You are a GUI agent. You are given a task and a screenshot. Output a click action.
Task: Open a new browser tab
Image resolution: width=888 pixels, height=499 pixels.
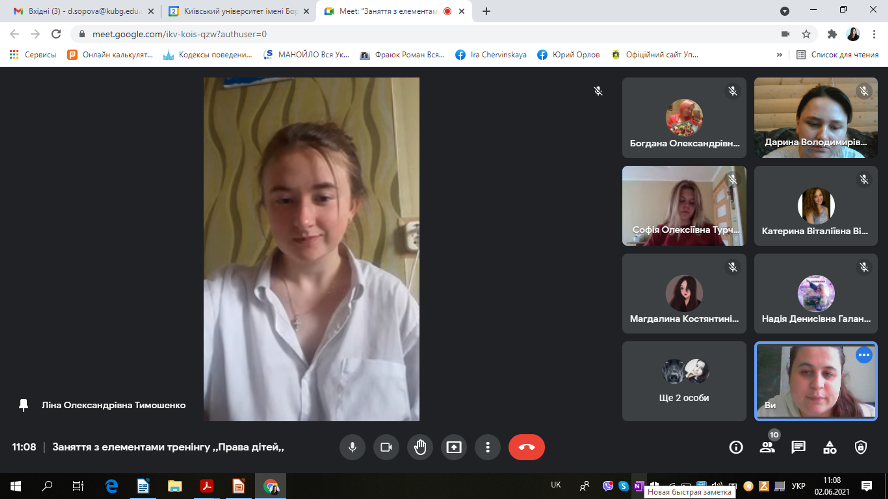[486, 11]
